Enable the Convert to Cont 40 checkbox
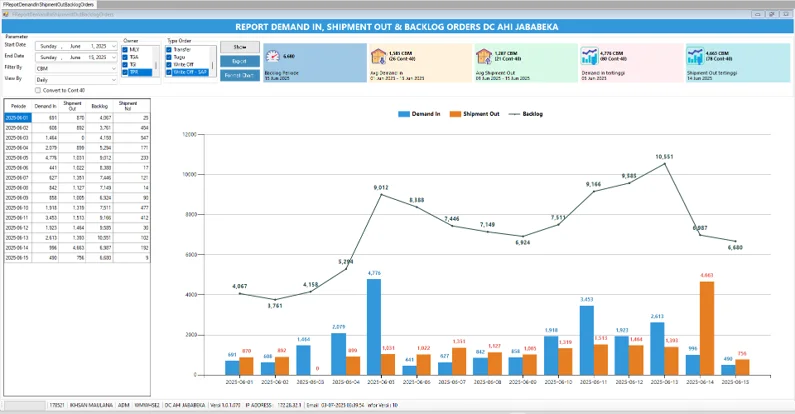This screenshot has width=795, height=414. [x=38, y=90]
